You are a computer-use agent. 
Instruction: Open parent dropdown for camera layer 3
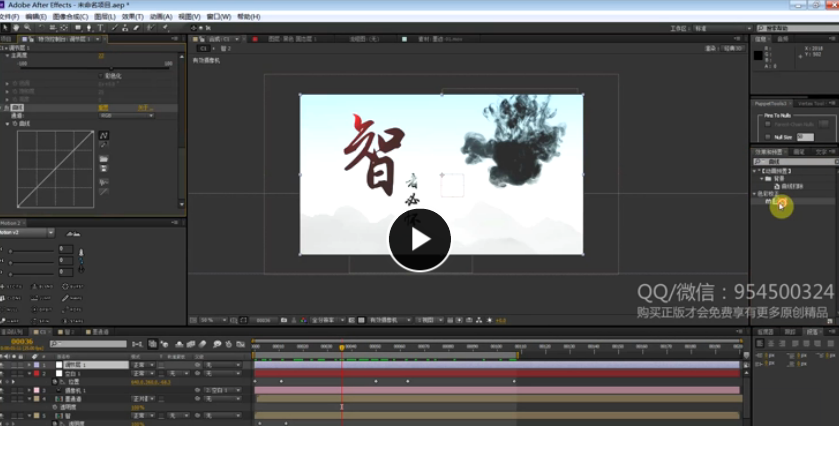point(223,390)
